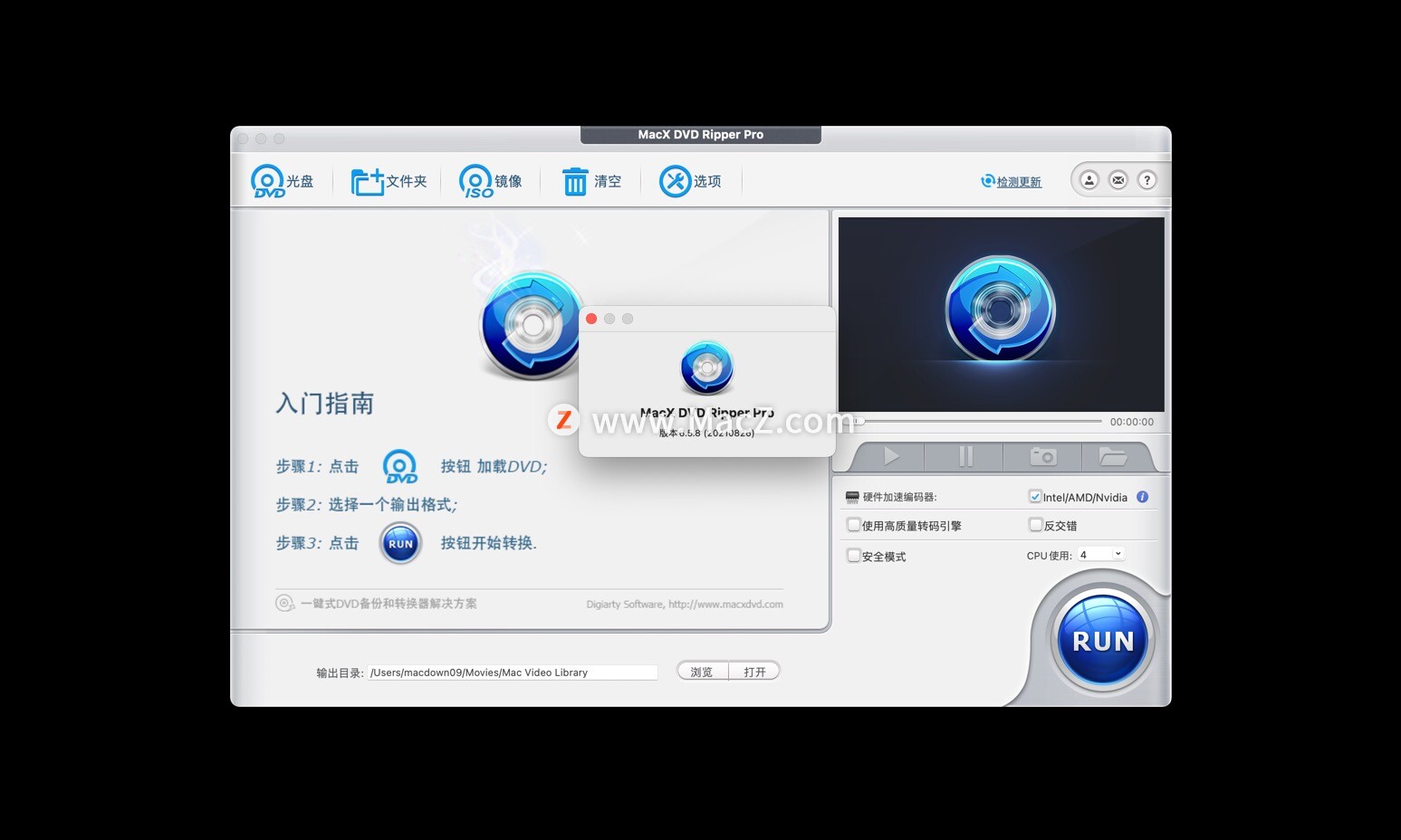Screen dimensions: 1401x840
Task: Toggle Intel/AMD/Nvidia hardware encoder checkbox
Action: point(1035,497)
